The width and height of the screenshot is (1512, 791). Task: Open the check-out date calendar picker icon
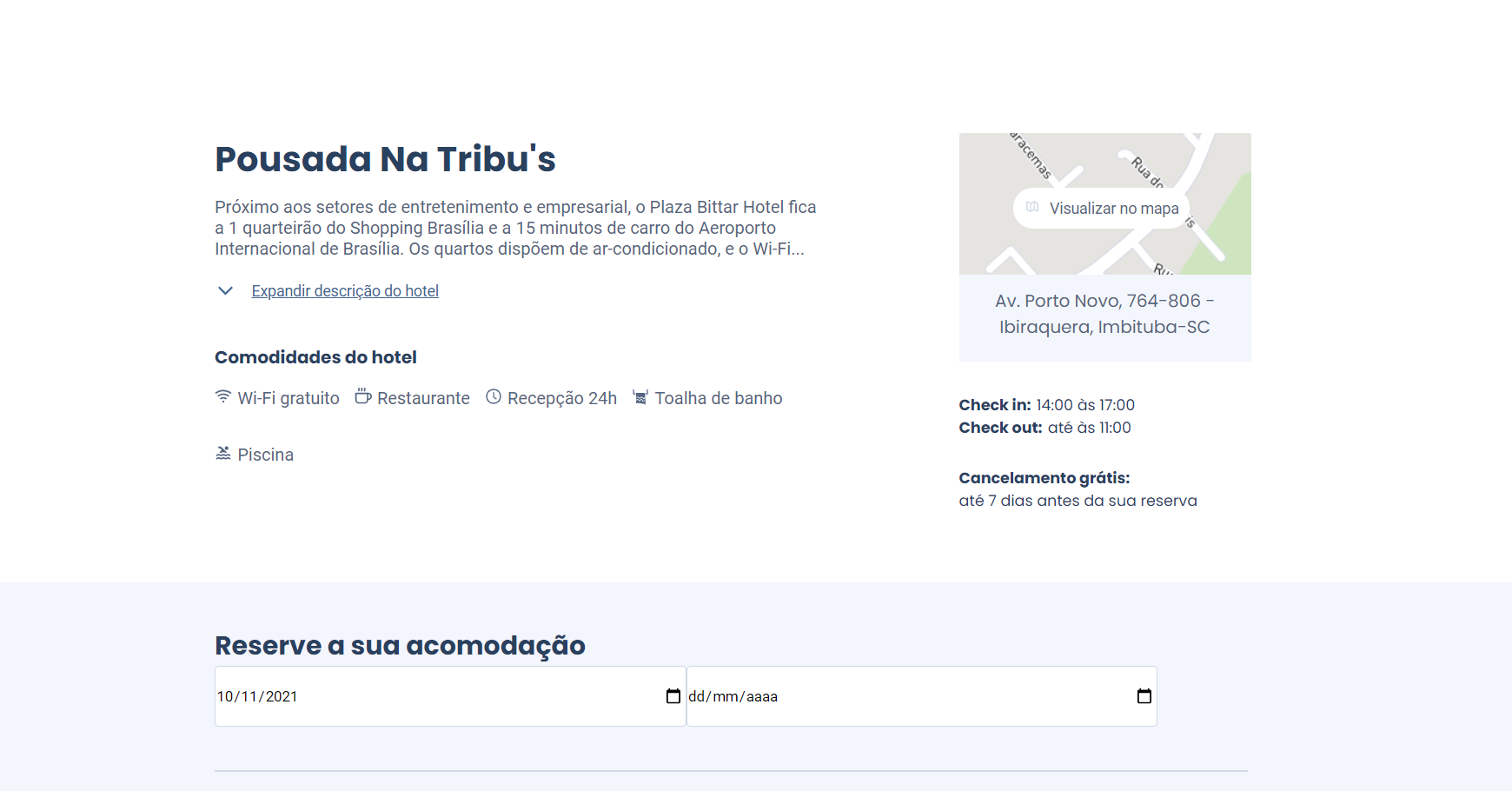pos(1144,695)
